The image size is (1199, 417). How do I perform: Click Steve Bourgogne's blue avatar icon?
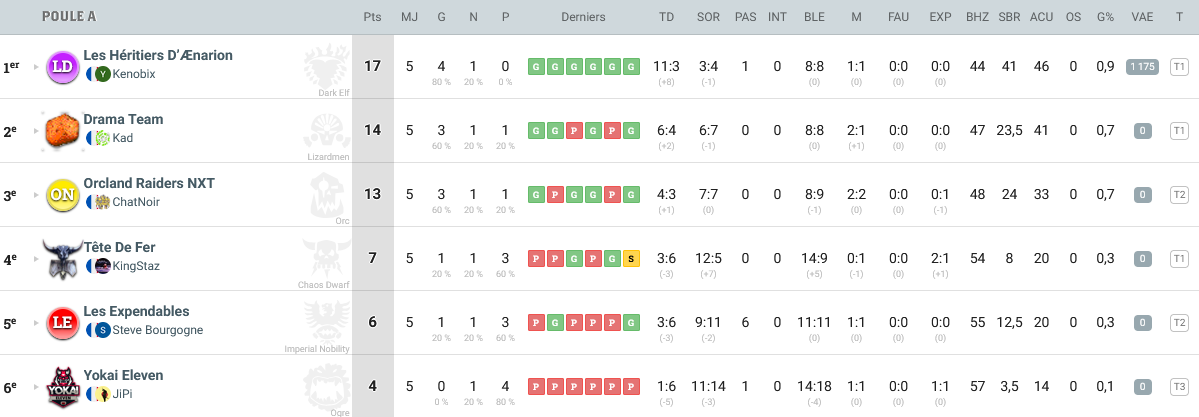click(103, 330)
